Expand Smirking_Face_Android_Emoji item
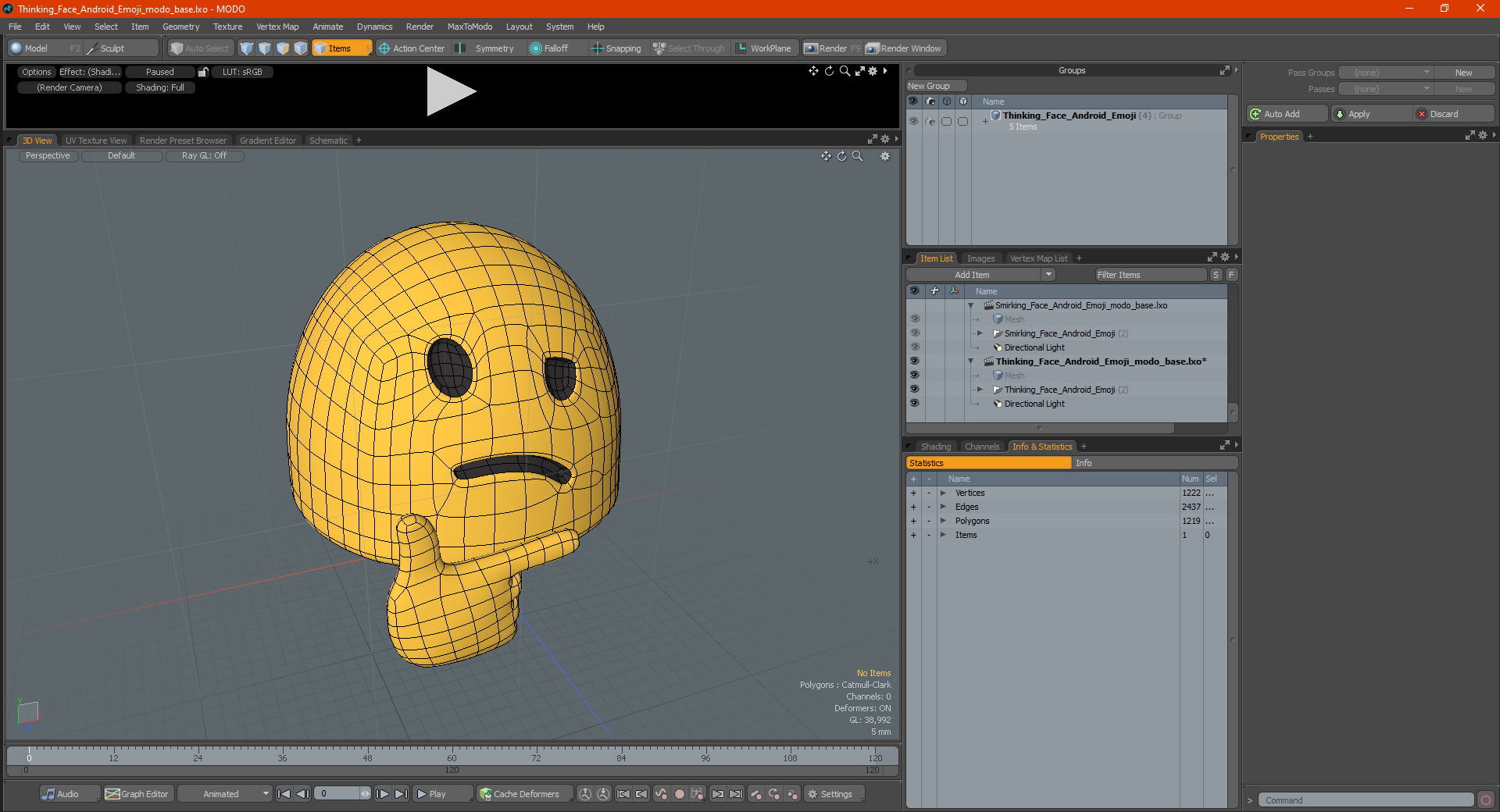1500x812 pixels. pos(980,333)
